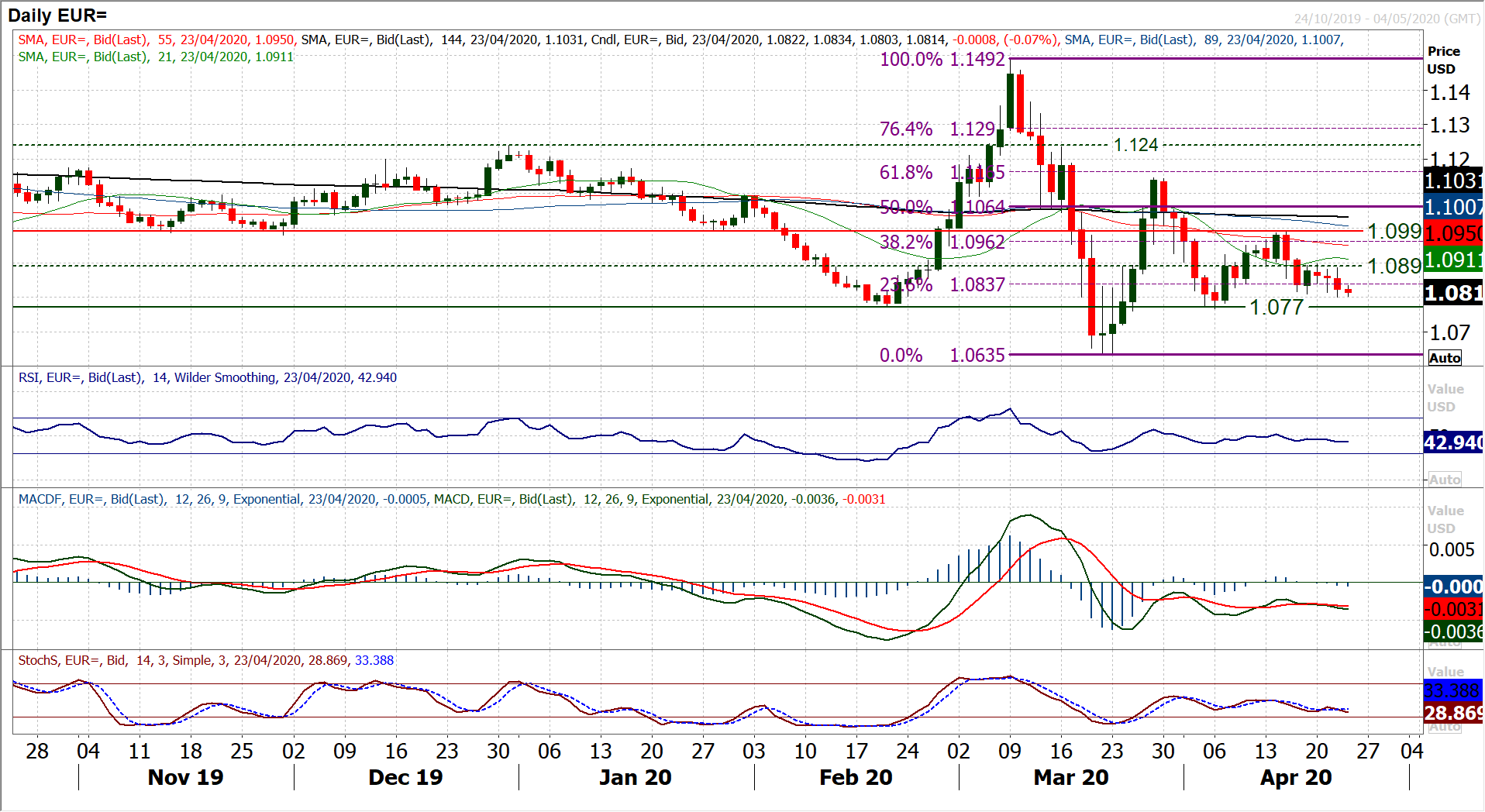Click the 25 date tick above Nov 19

pos(242,751)
